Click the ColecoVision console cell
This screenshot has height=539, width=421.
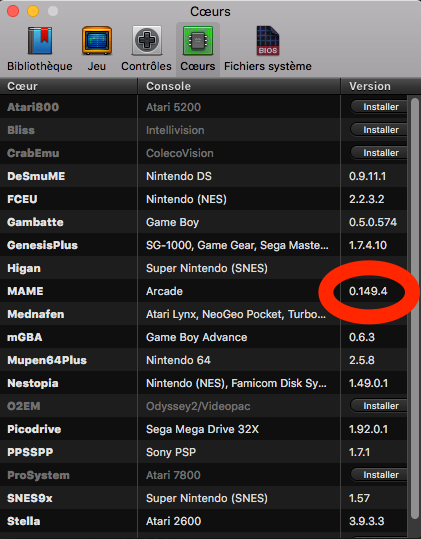(179, 153)
